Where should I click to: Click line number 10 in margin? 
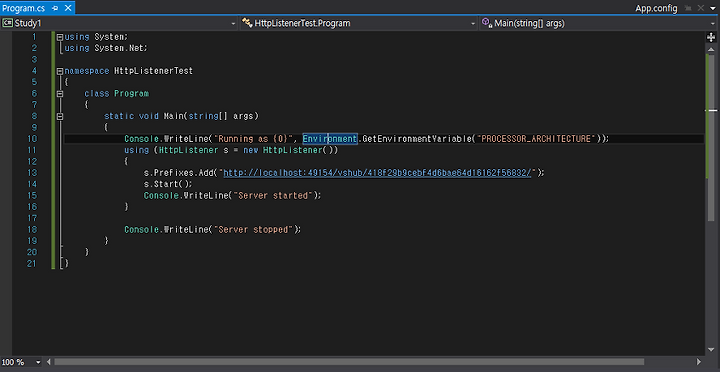(32, 139)
